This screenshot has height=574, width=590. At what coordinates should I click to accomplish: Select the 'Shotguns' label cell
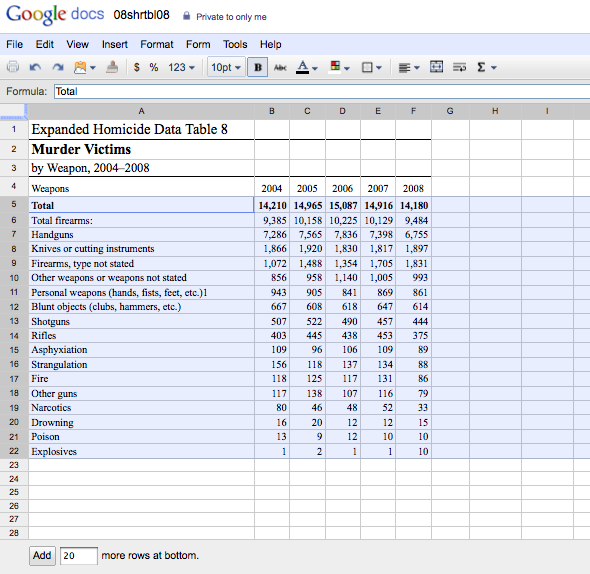[x=141, y=321]
